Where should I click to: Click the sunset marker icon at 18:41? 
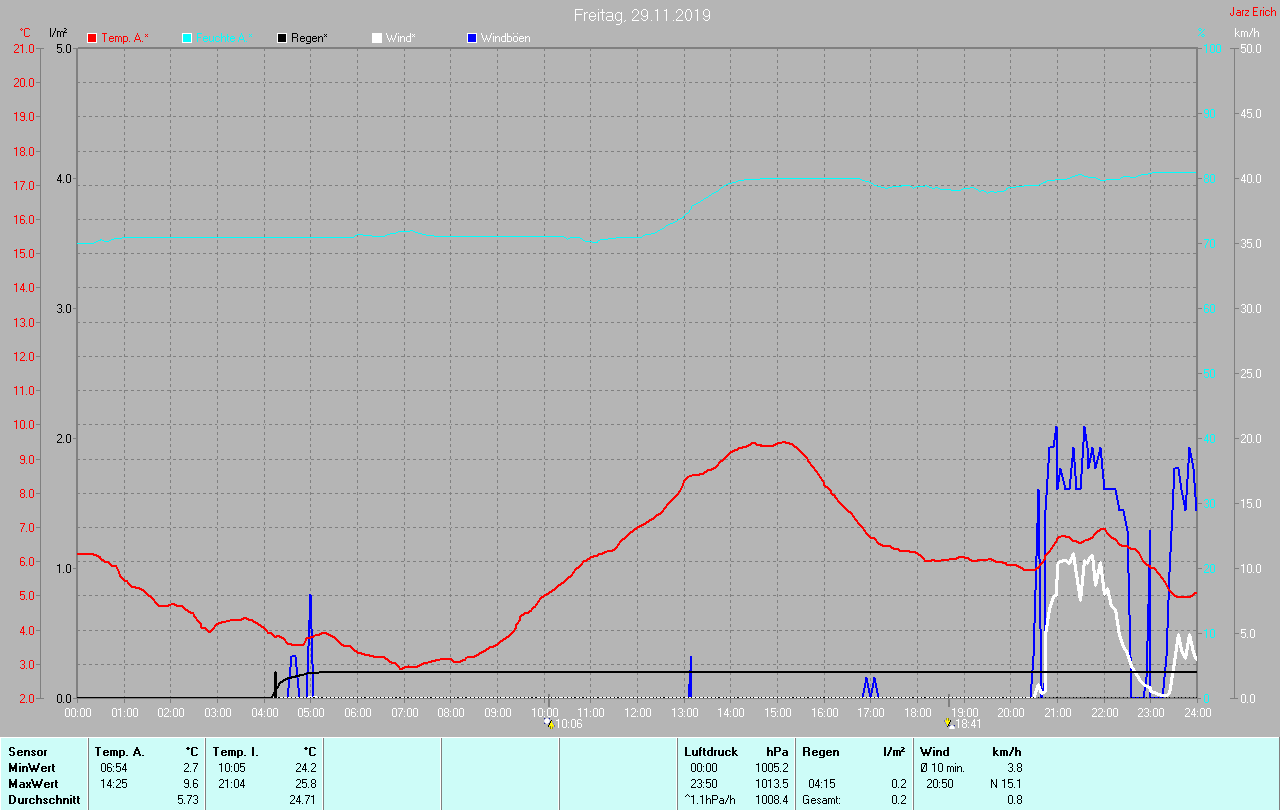point(950,723)
